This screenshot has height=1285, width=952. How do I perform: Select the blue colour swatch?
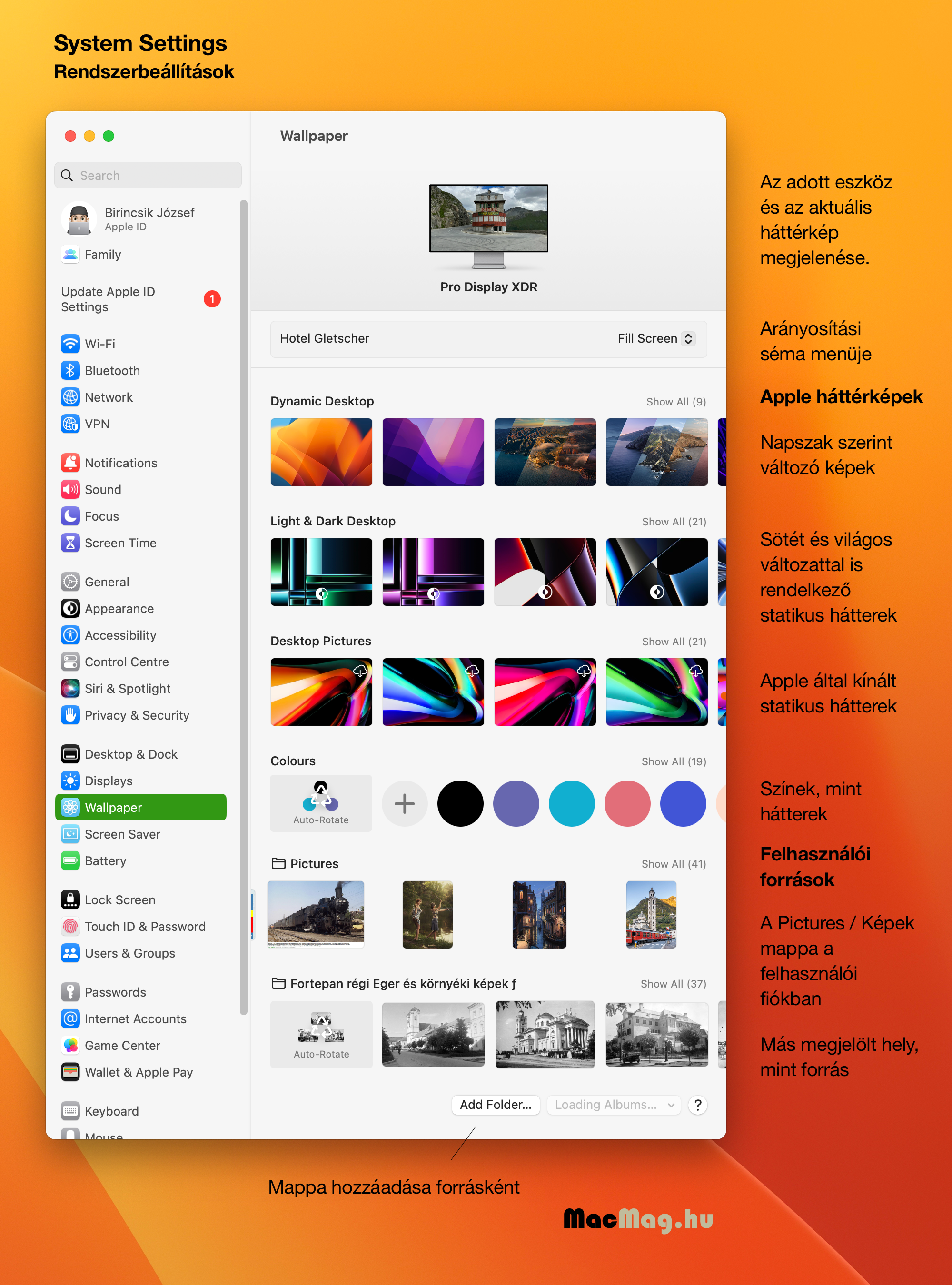click(683, 803)
